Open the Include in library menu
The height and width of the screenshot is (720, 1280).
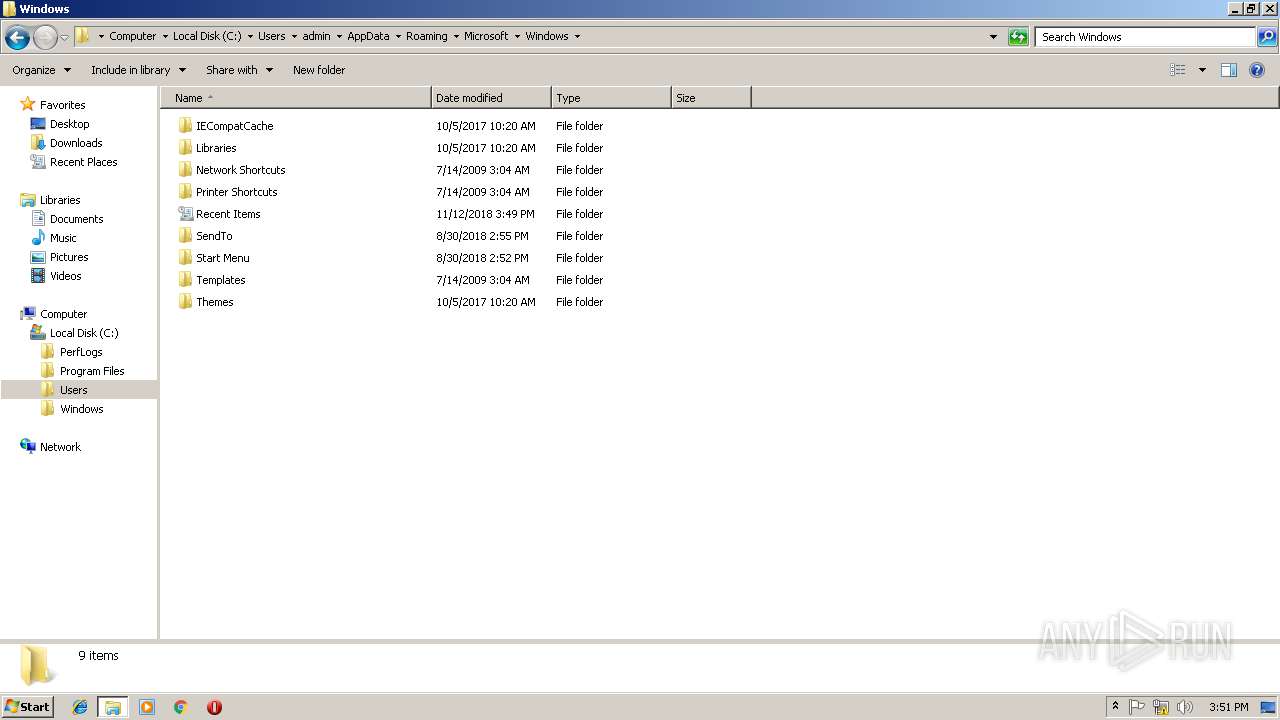(138, 70)
